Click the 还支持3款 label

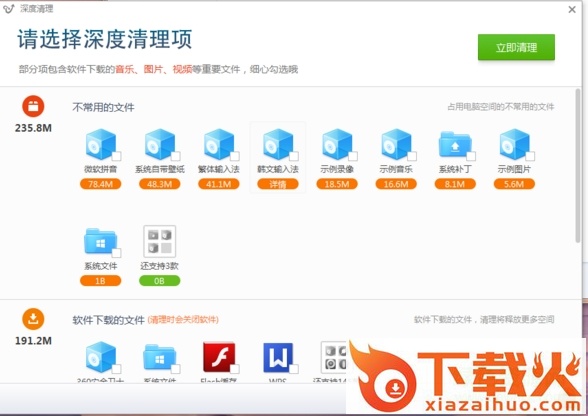(x=160, y=266)
